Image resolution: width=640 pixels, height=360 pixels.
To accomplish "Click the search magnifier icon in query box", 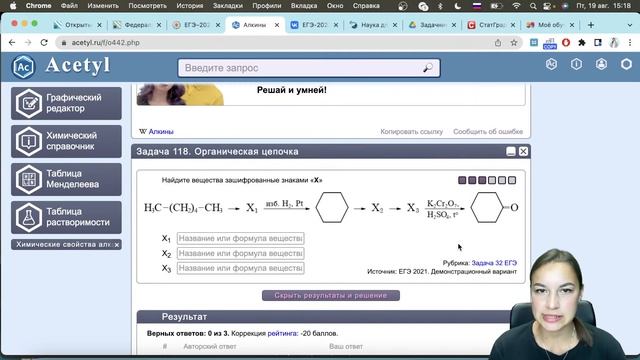I will (x=427, y=68).
